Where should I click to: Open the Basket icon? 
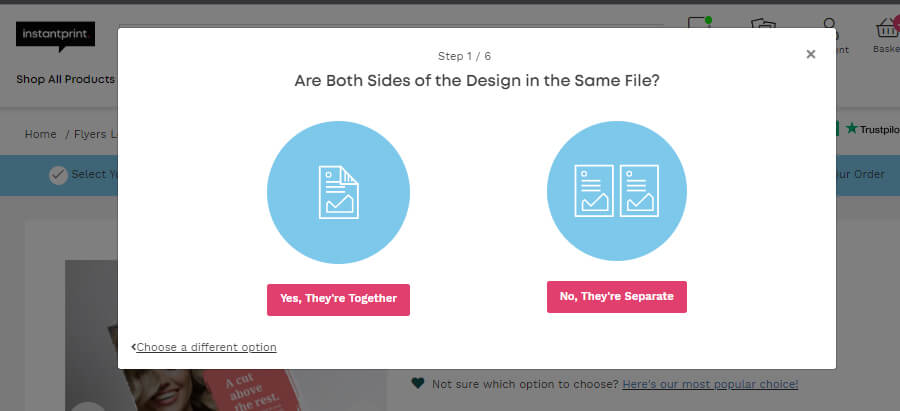pyautogui.click(x=887, y=34)
